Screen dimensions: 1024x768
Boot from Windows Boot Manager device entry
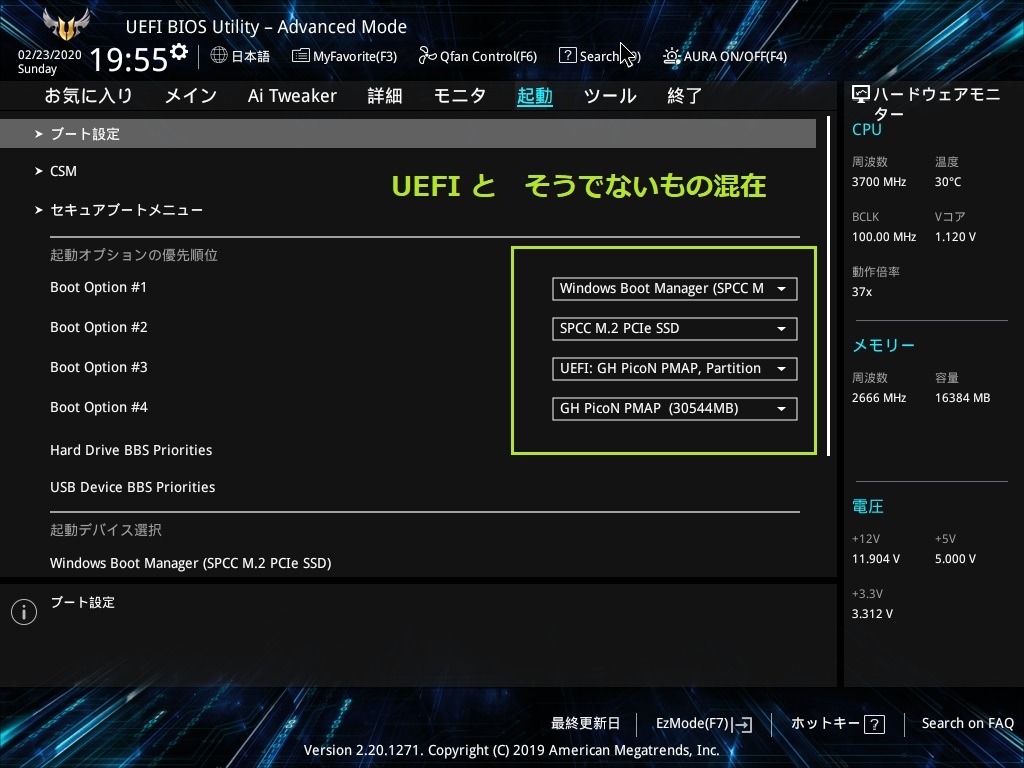pos(191,563)
